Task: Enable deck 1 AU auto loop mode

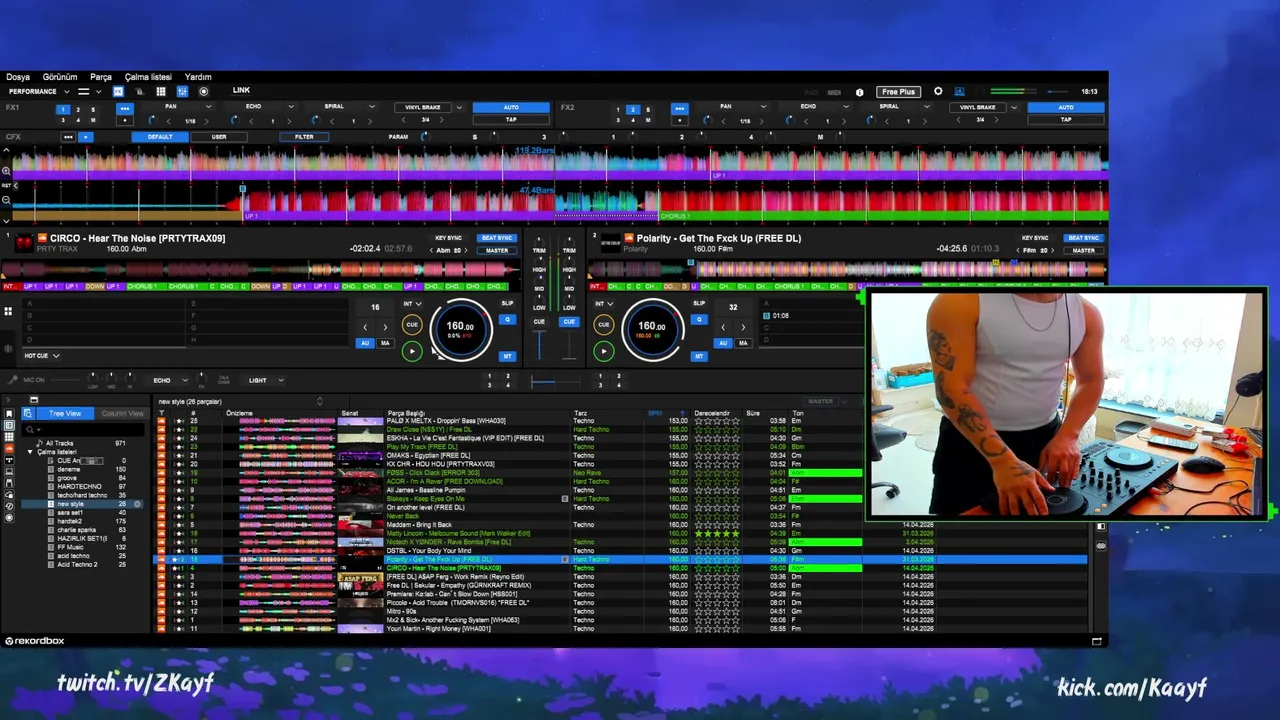Action: tap(365, 343)
